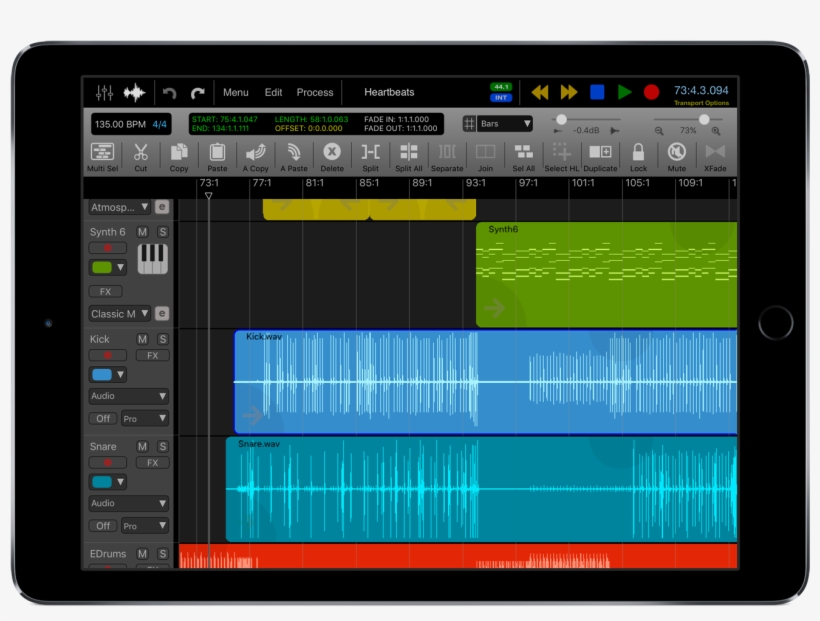
Task: Adjust the -0.4dB volume slider
Action: click(560, 118)
